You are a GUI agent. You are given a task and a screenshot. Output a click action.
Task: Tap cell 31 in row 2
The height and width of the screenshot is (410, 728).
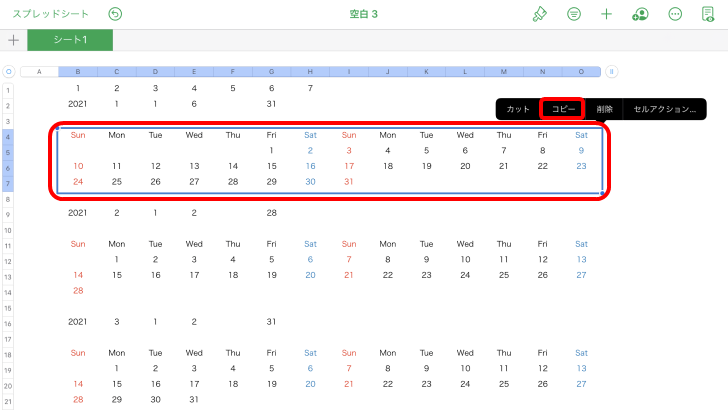tap(272, 104)
